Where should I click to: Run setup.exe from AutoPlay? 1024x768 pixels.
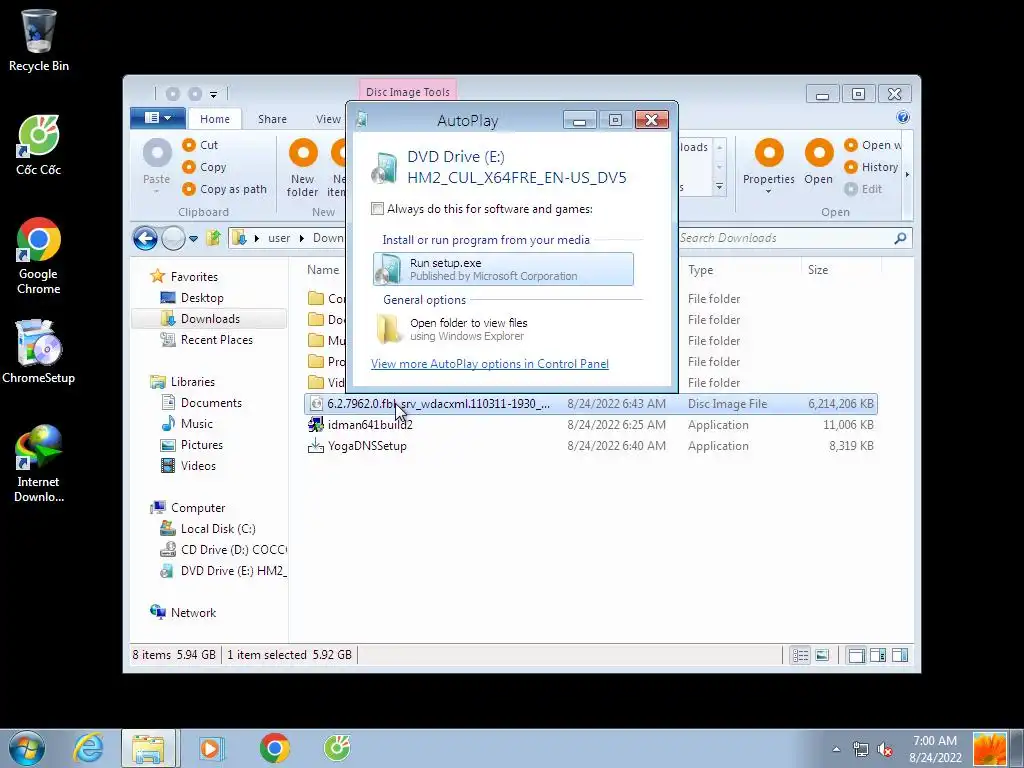coord(503,269)
